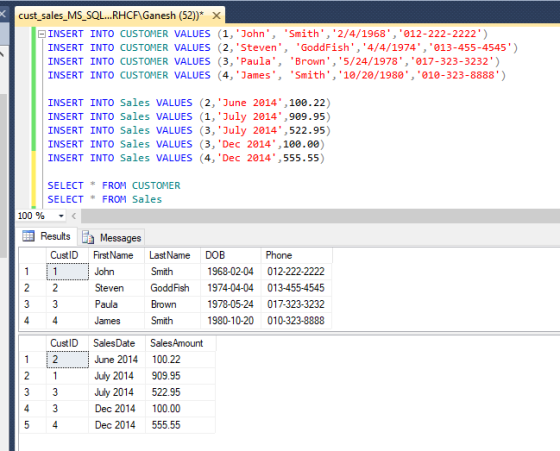
Task: Select the cell 'GoddFish'
Action: pos(172,288)
